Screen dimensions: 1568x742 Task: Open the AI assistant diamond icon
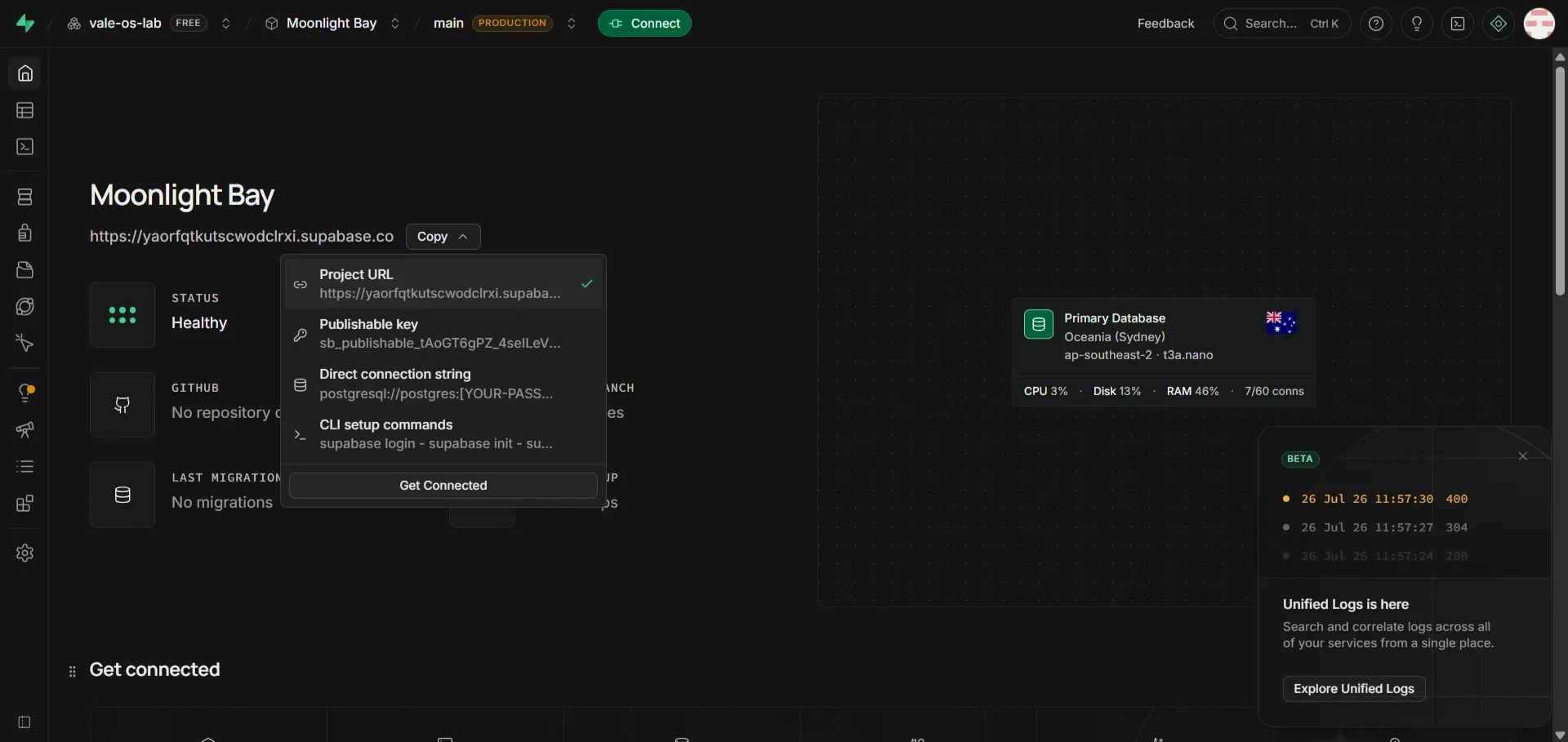click(x=1499, y=24)
